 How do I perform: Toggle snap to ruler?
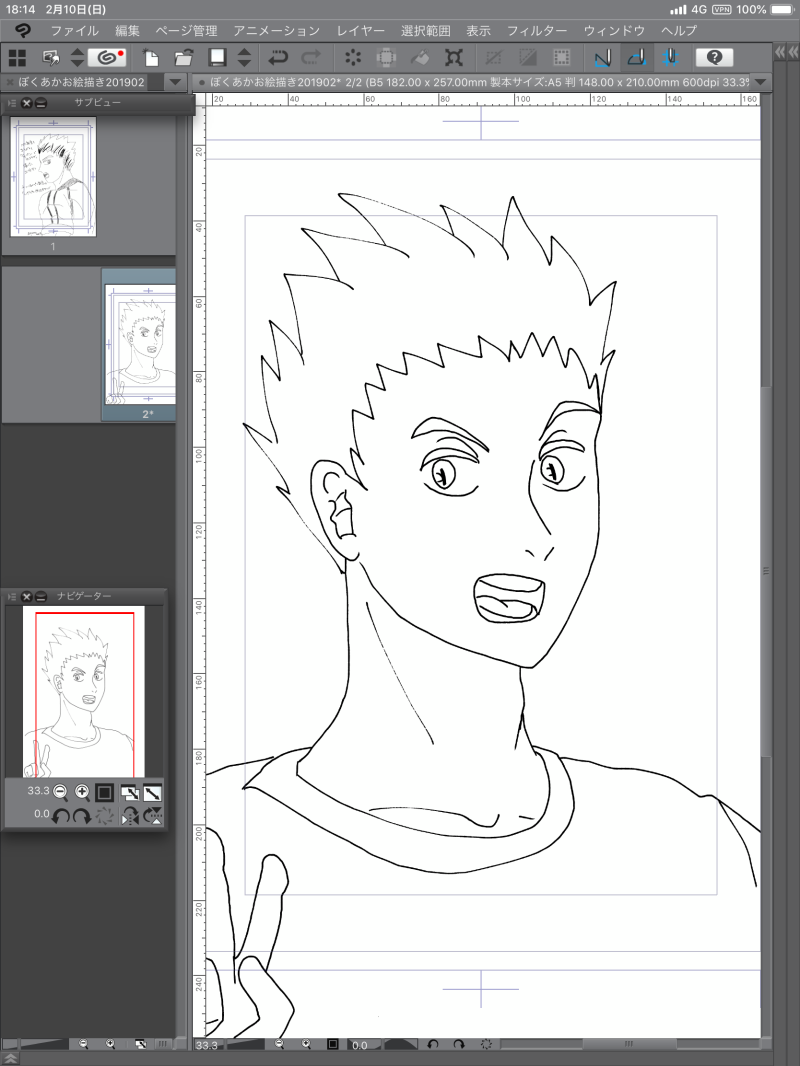[603, 58]
